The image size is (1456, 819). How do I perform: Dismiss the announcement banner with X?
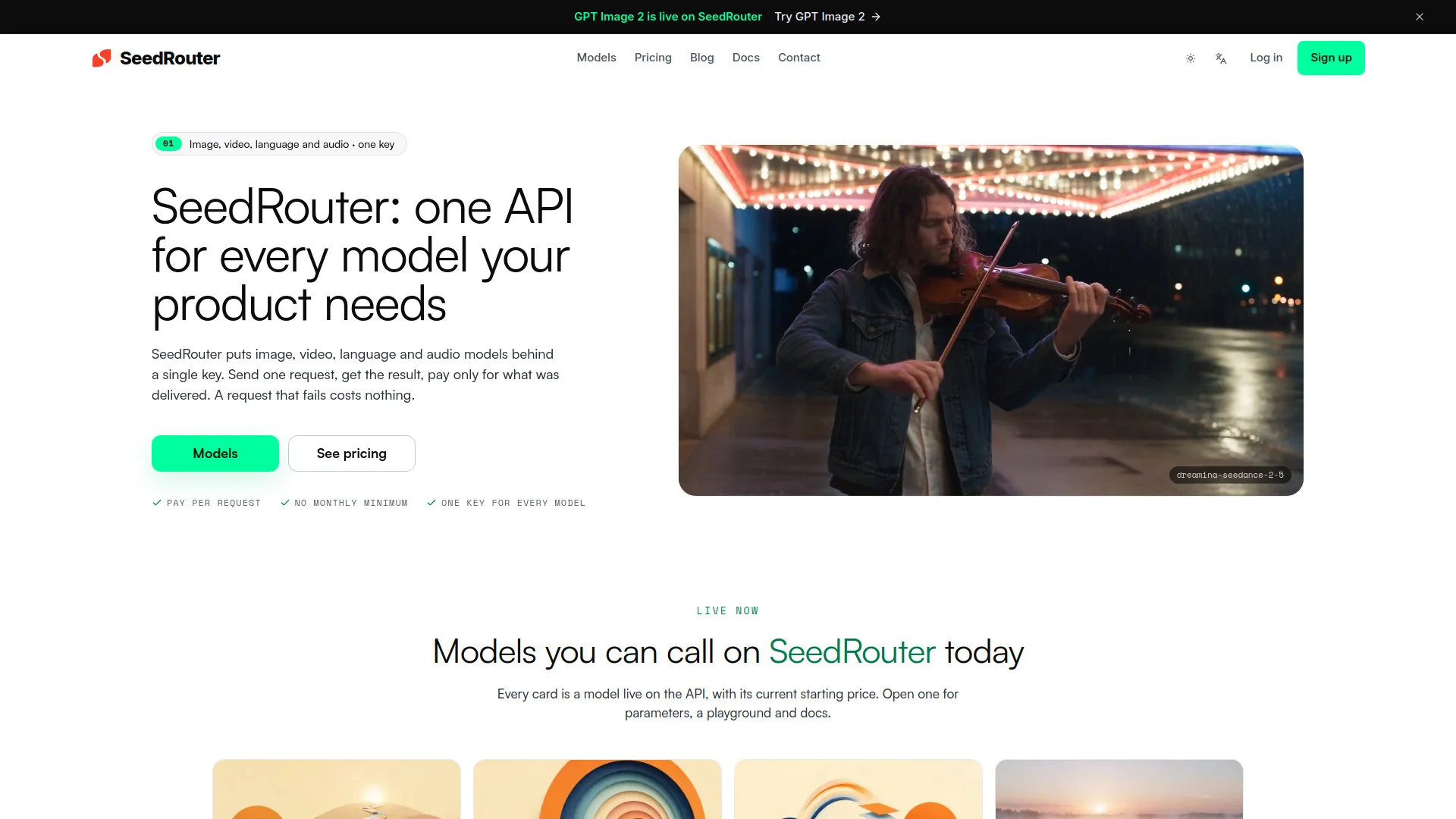(x=1420, y=17)
